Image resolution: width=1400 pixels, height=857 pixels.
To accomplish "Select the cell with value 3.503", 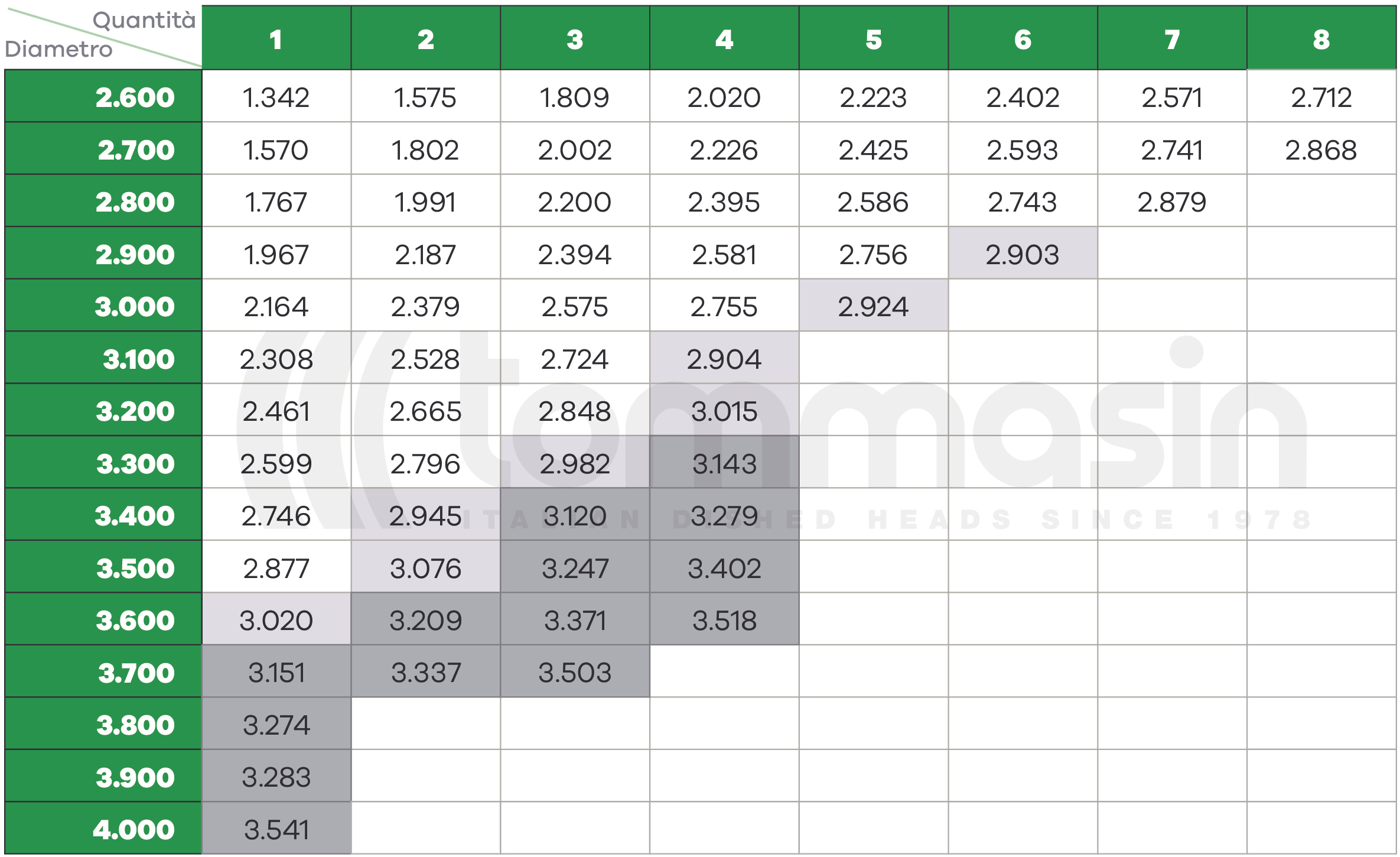I will (575, 671).
